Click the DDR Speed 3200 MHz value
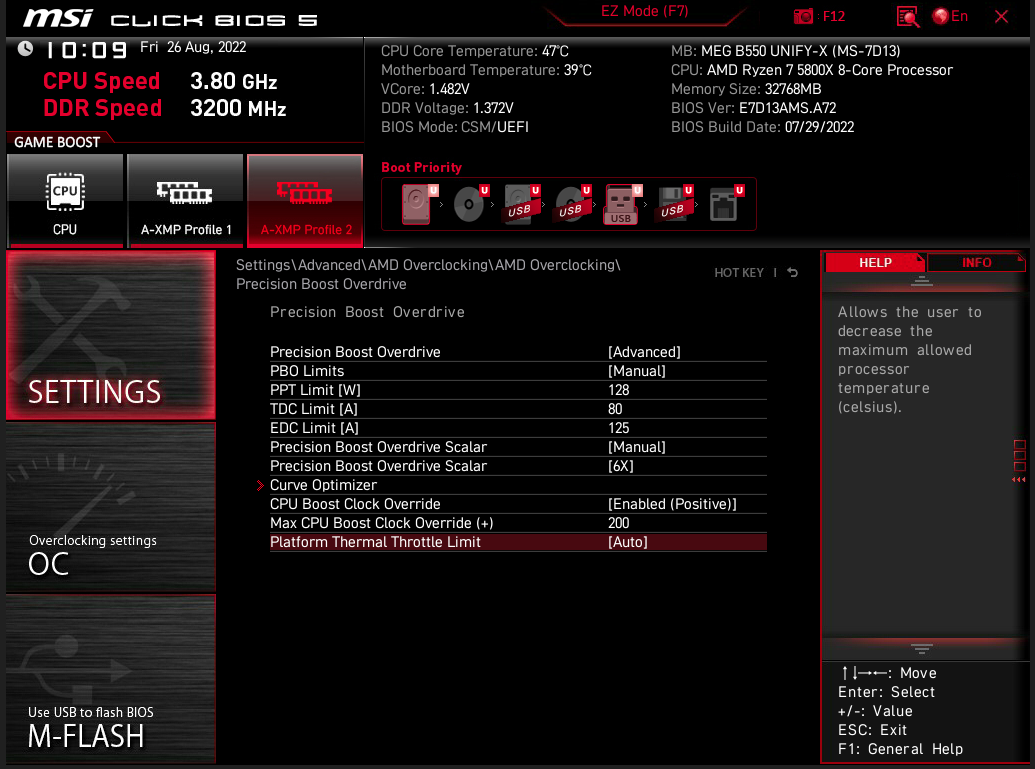Viewport: 1035px width, 769px height. point(238,108)
